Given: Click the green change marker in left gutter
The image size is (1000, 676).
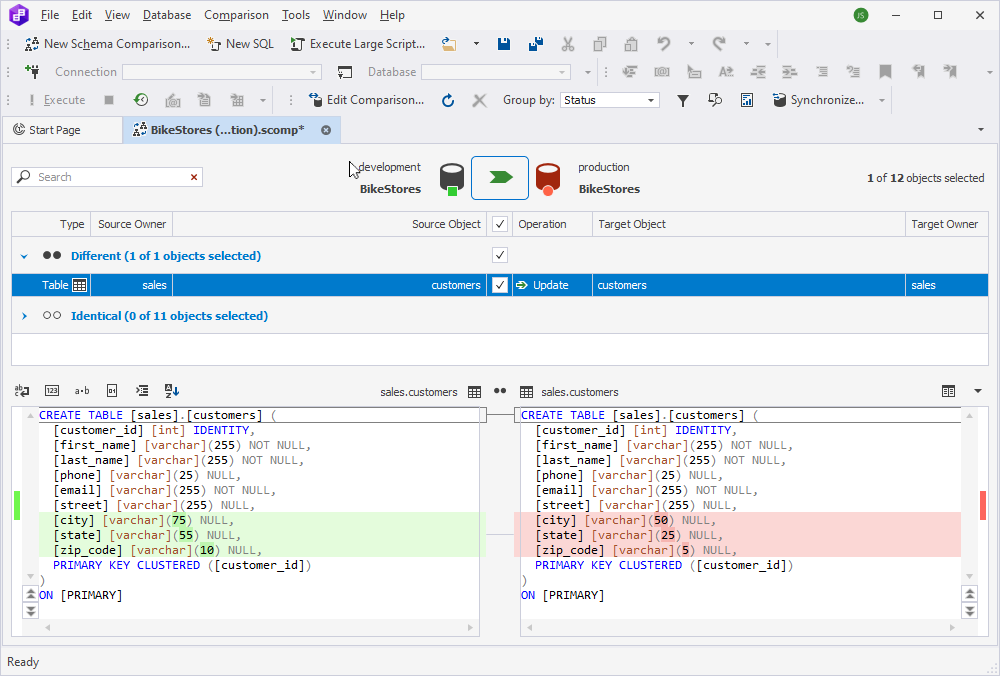Looking at the screenshot, I should pos(17,506).
